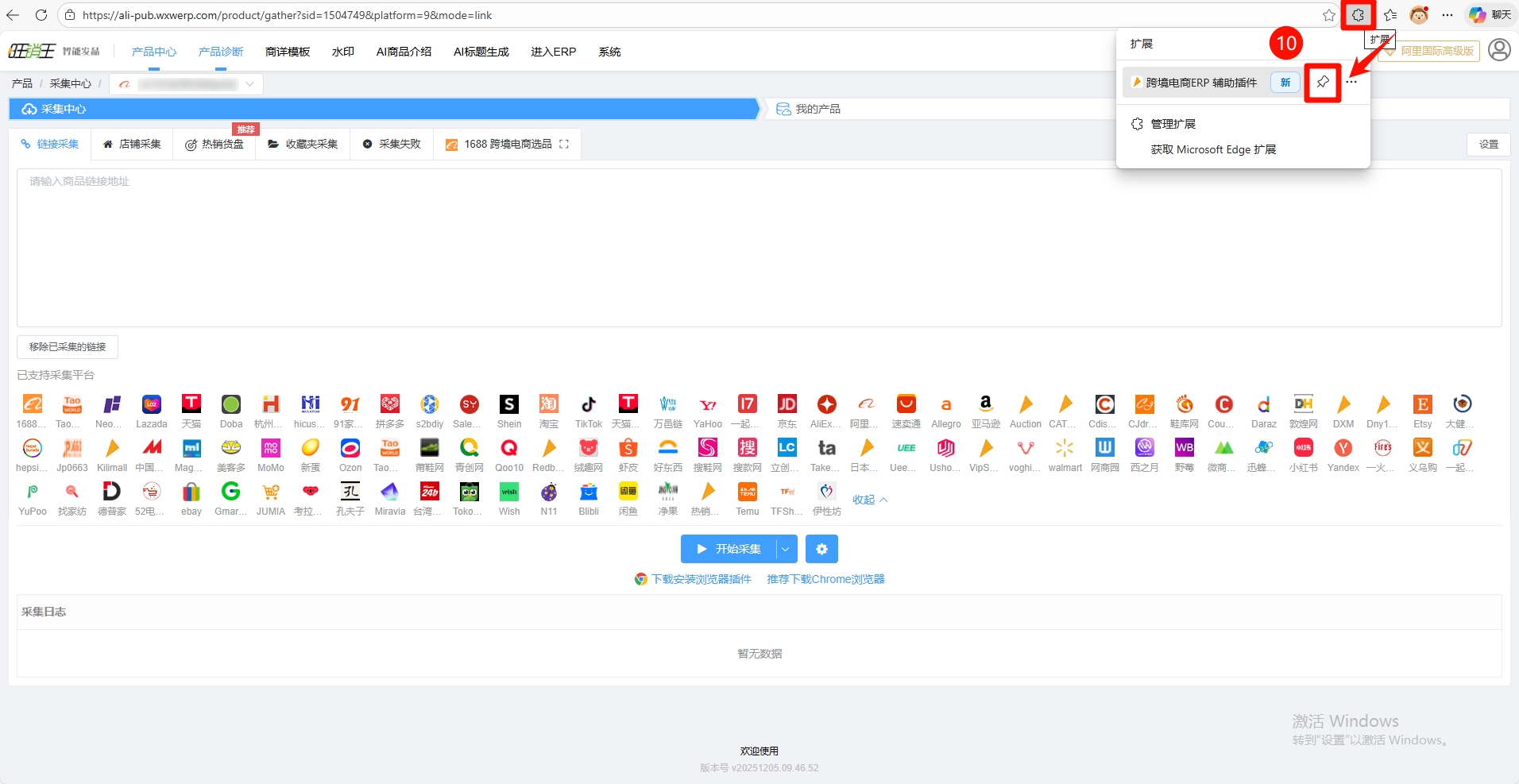
Task: Expand the 开始采集 dropdown arrow
Action: tap(786, 549)
